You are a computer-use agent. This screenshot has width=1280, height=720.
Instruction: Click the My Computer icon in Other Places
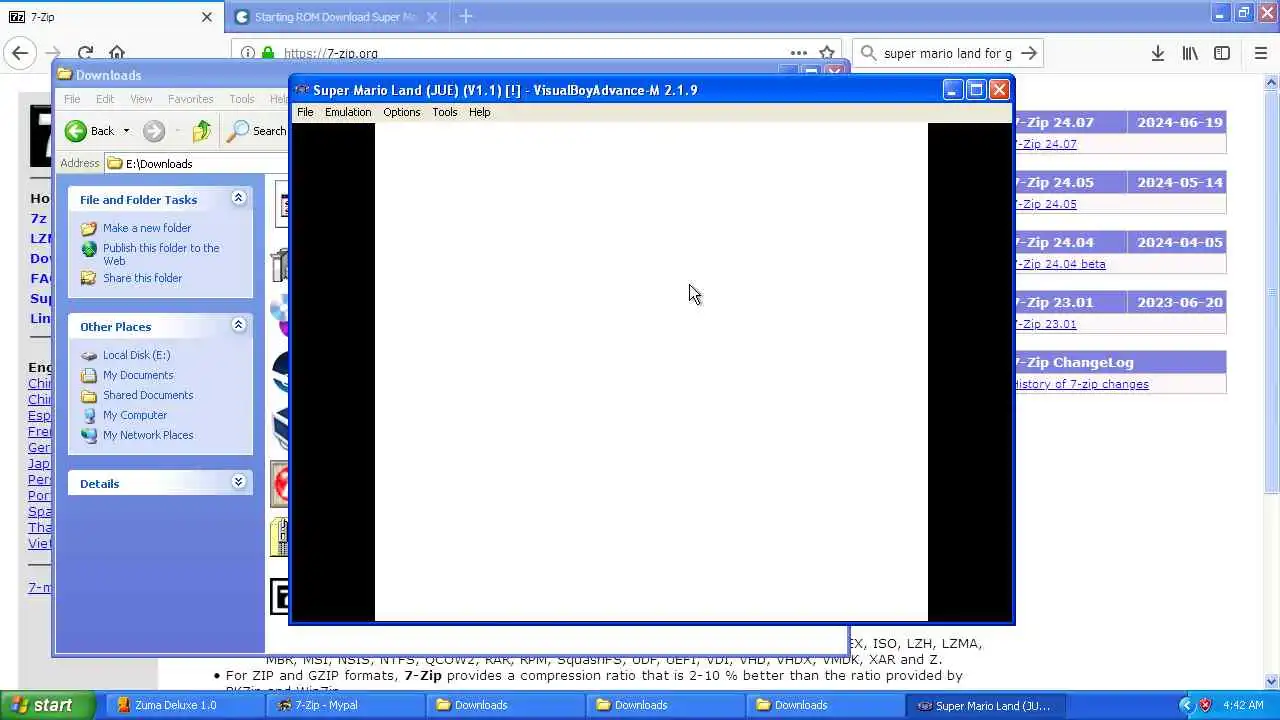coord(89,415)
